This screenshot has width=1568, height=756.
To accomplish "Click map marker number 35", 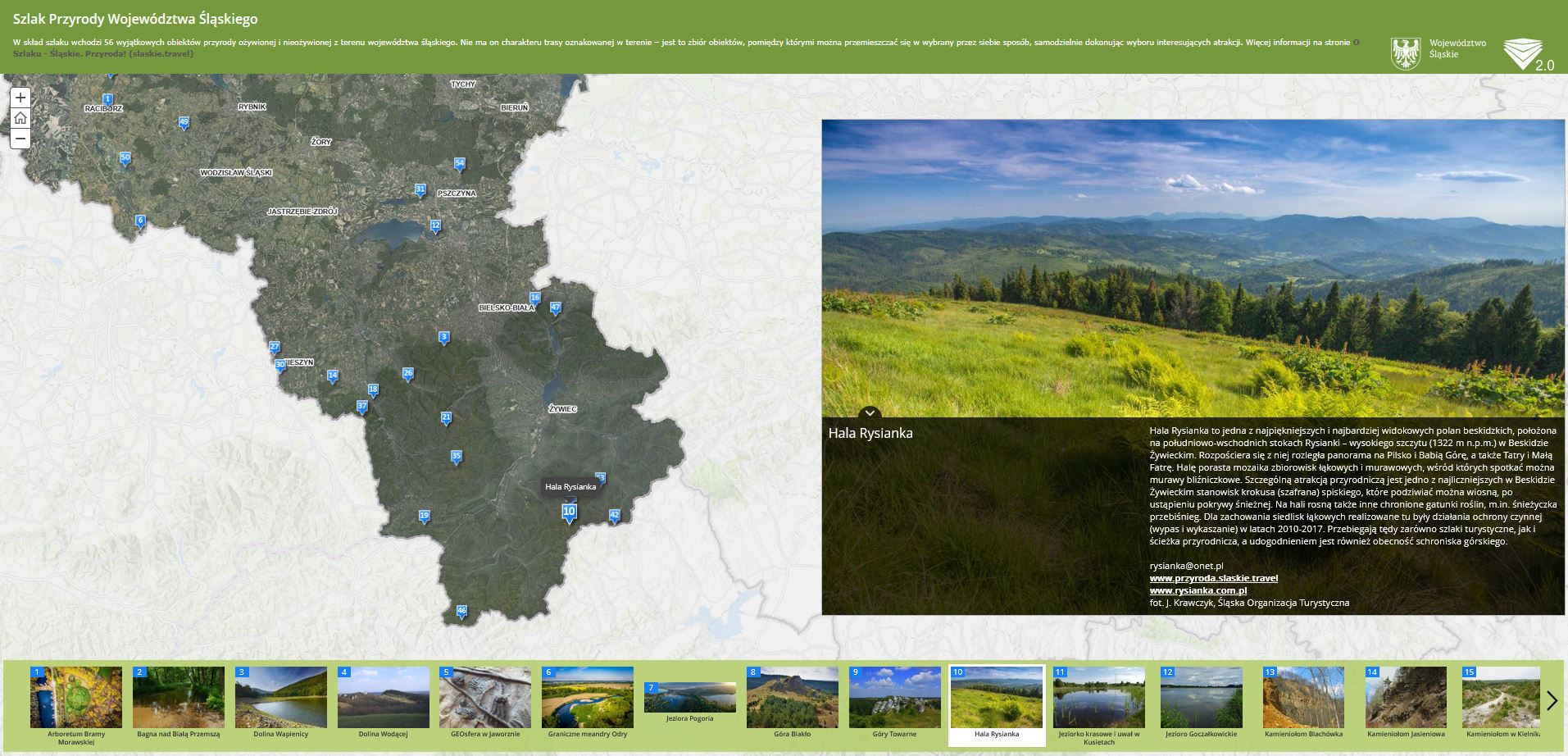I will [x=457, y=458].
